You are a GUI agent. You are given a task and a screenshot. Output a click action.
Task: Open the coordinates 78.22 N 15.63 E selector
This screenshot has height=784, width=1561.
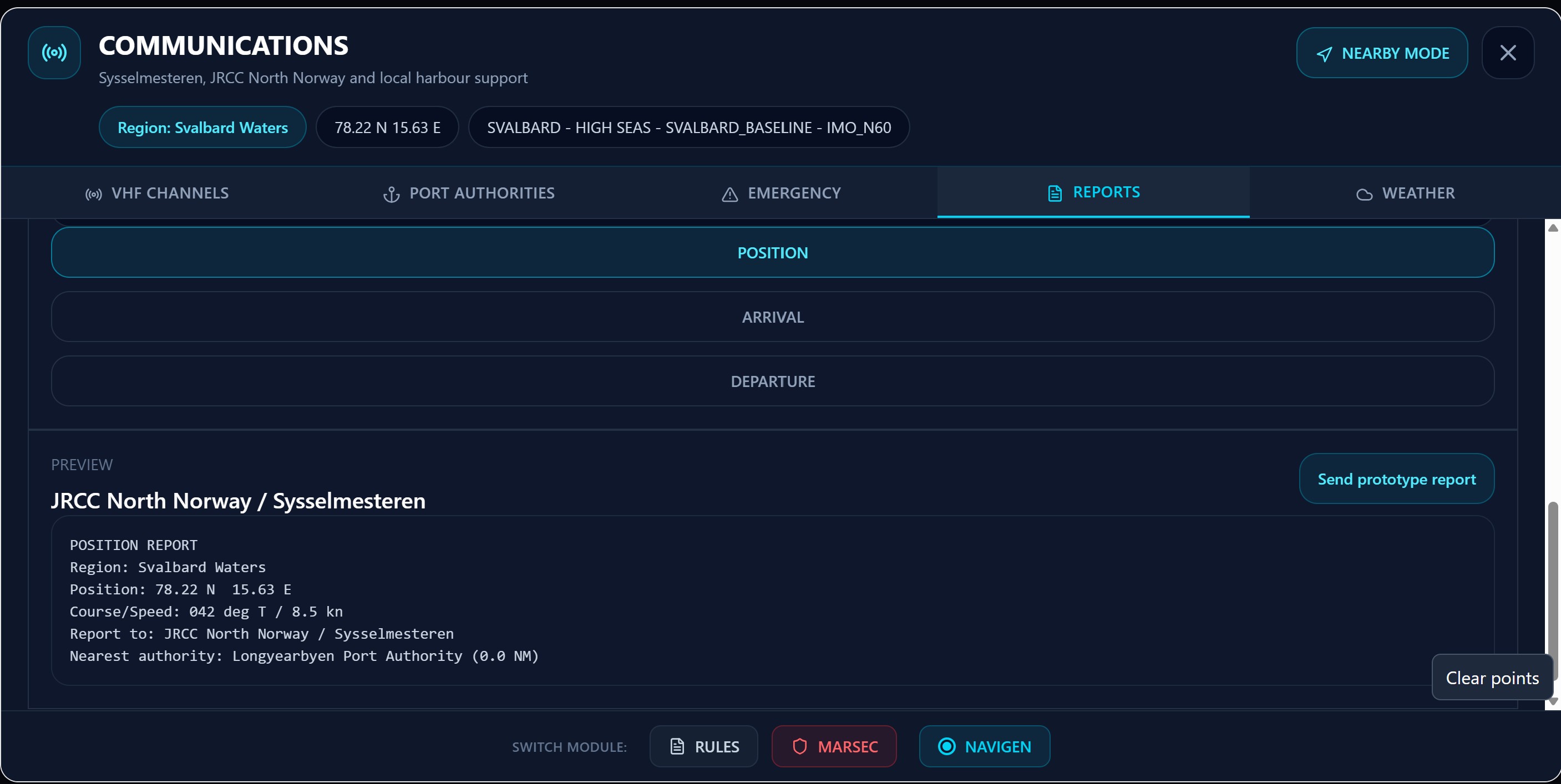387,127
